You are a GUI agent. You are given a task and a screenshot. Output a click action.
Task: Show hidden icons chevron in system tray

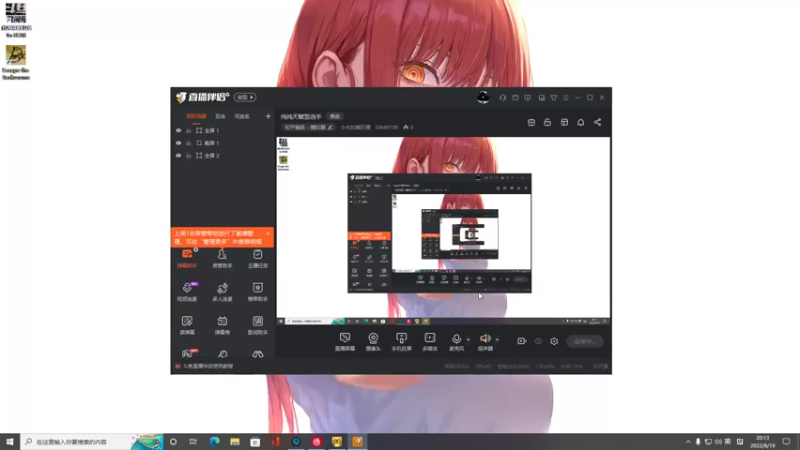coord(688,442)
